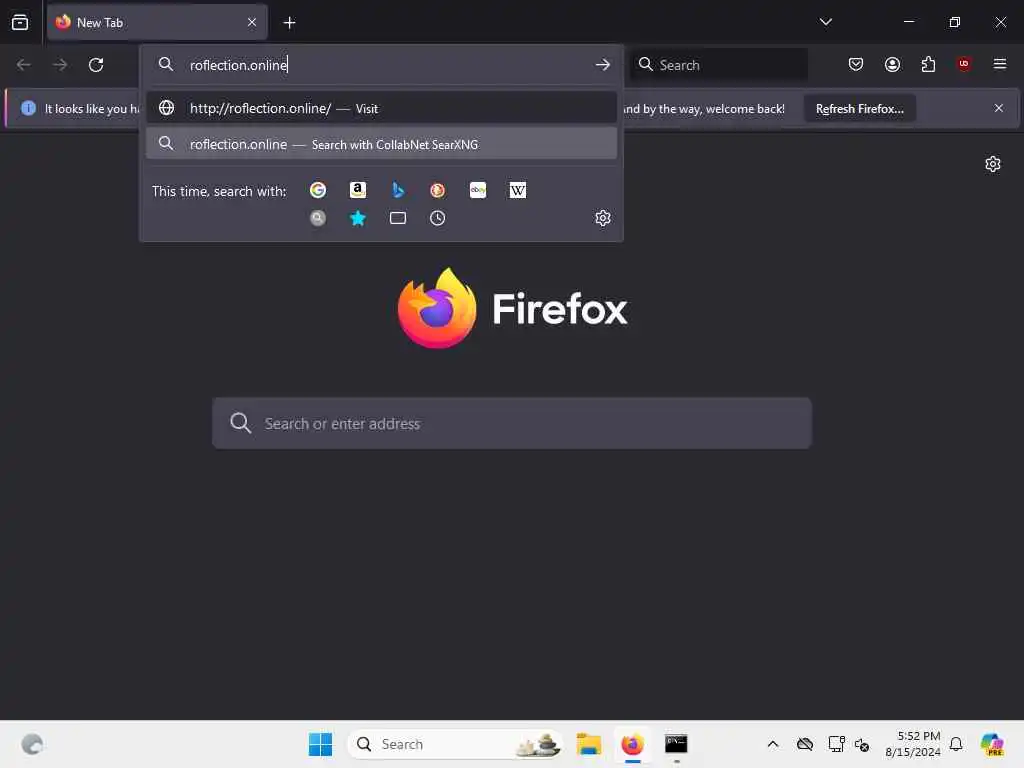Close the New Tab tab
Screen dimensions: 1024x768
tap(251, 22)
